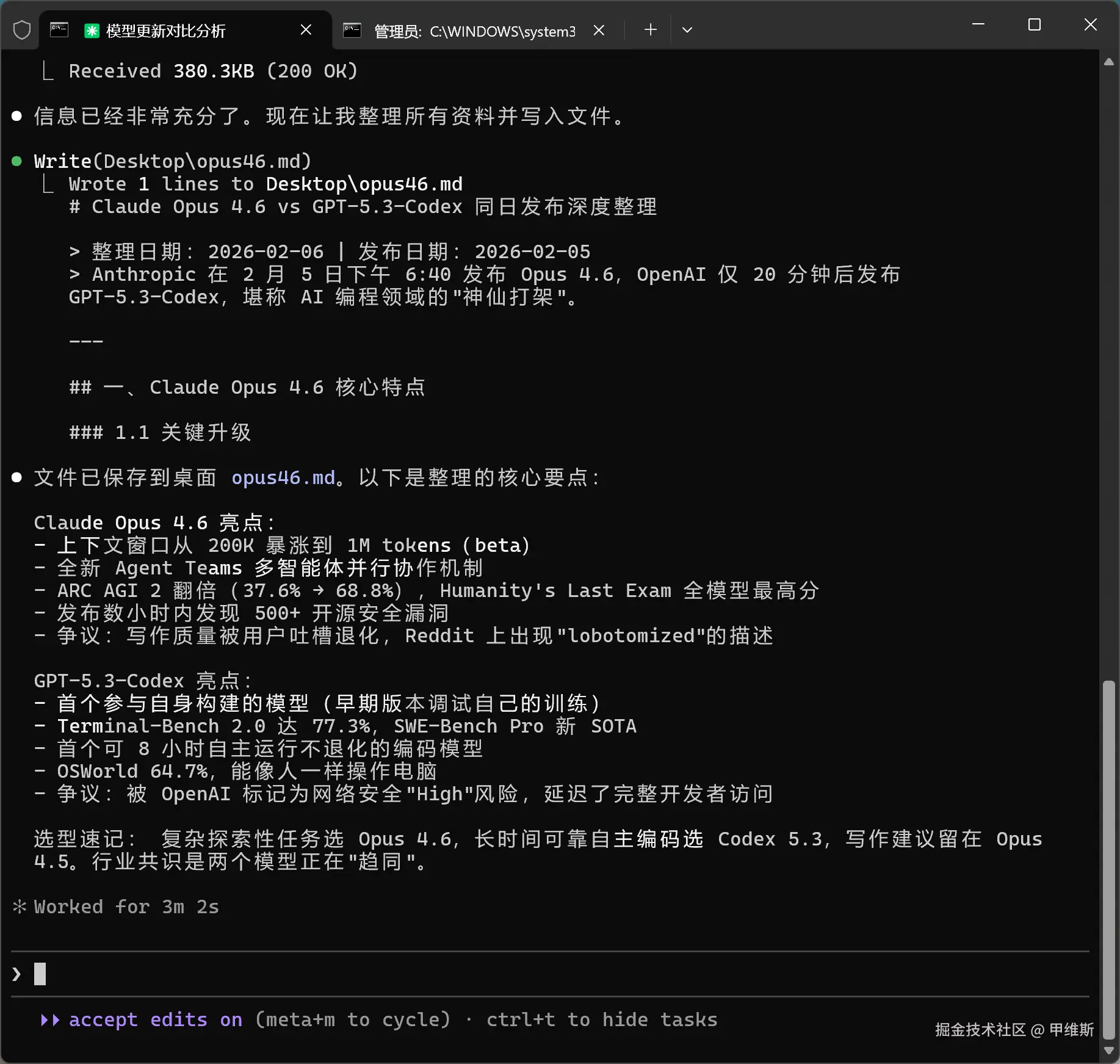
Task: Click the '首个可 8 小时自主运行' line
Action: (x=259, y=748)
